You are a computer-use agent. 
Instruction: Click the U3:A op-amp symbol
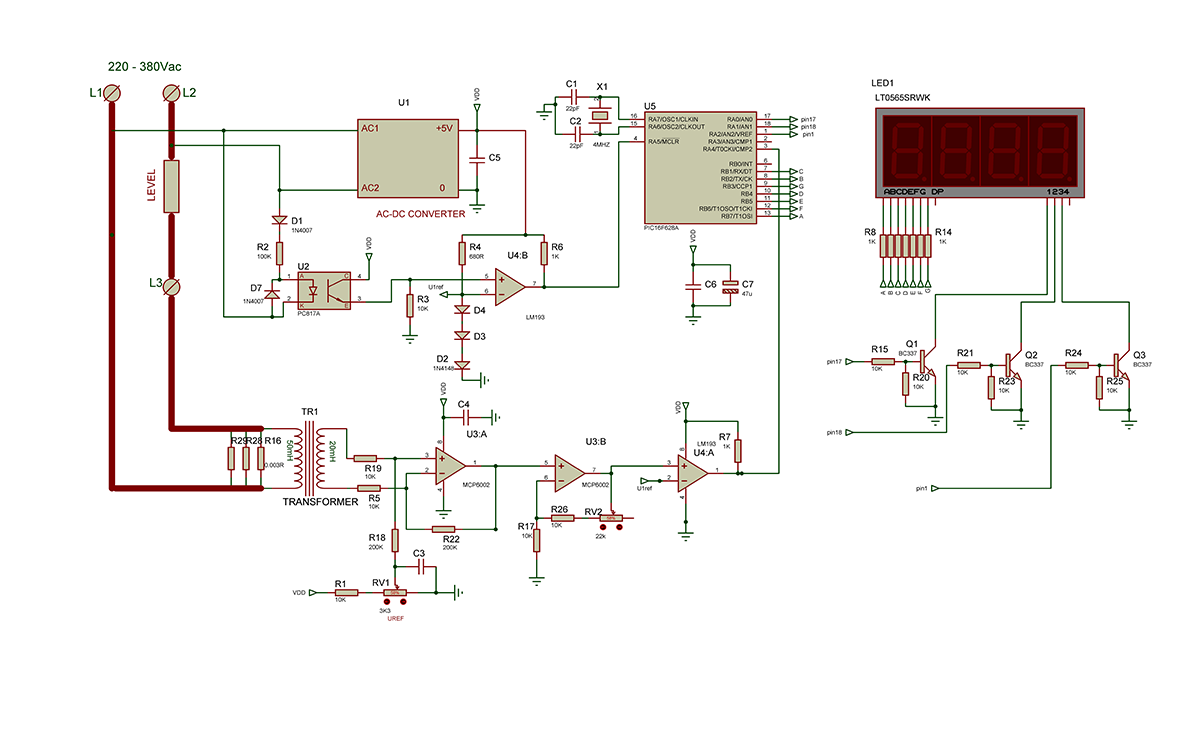[449, 465]
